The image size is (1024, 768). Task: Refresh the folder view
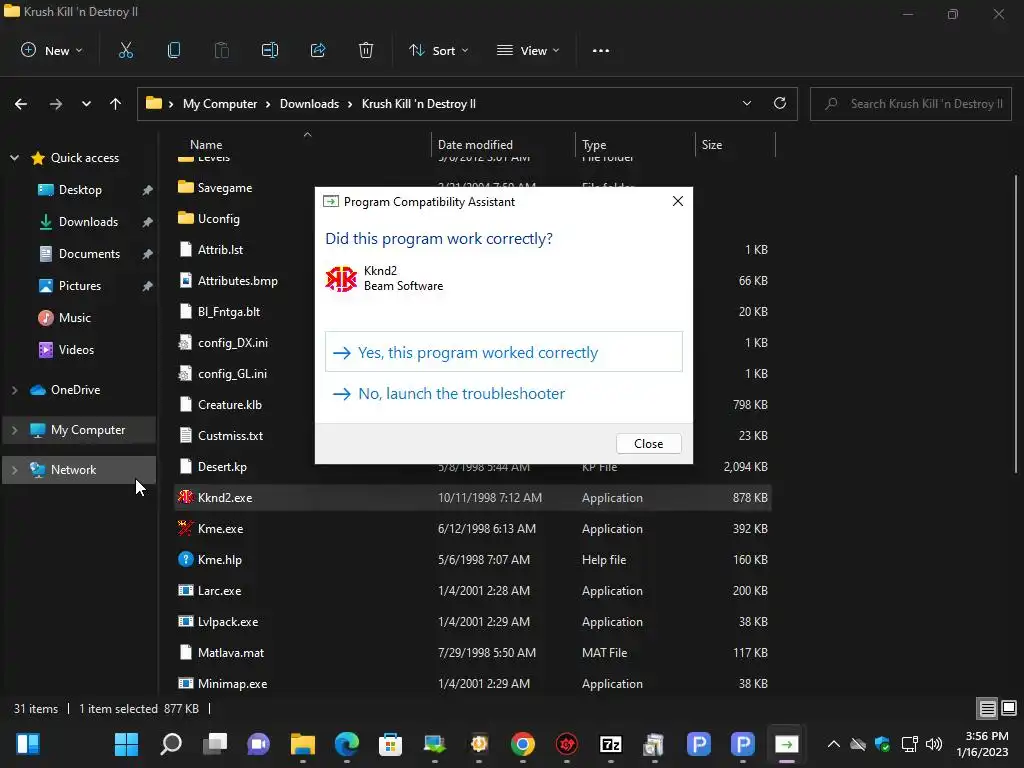(780, 103)
